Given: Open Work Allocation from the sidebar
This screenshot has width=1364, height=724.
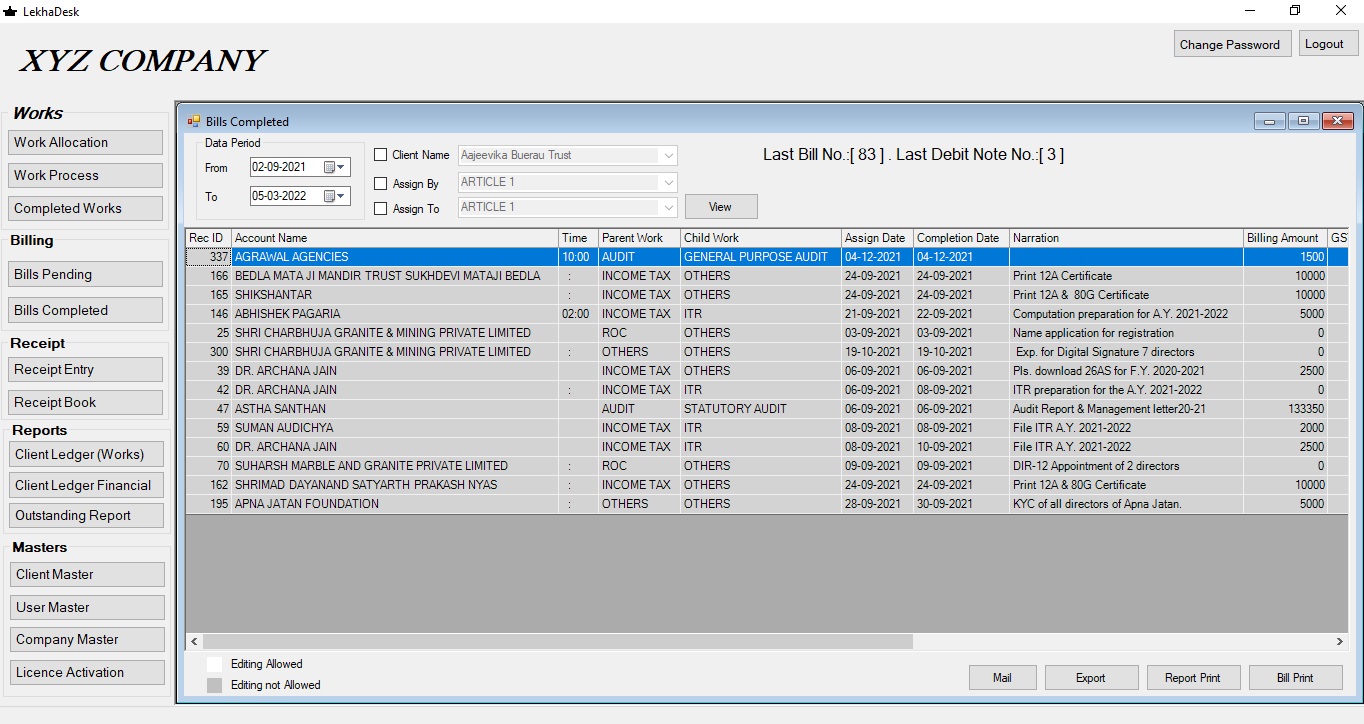Looking at the screenshot, I should (85, 142).
